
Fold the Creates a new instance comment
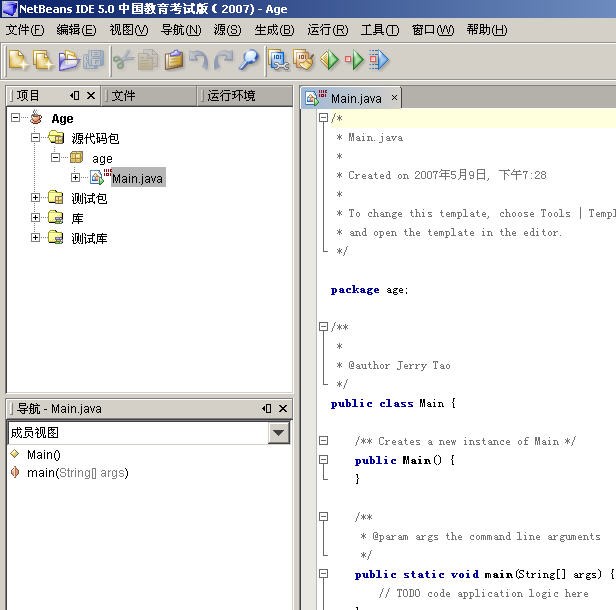coord(323,440)
